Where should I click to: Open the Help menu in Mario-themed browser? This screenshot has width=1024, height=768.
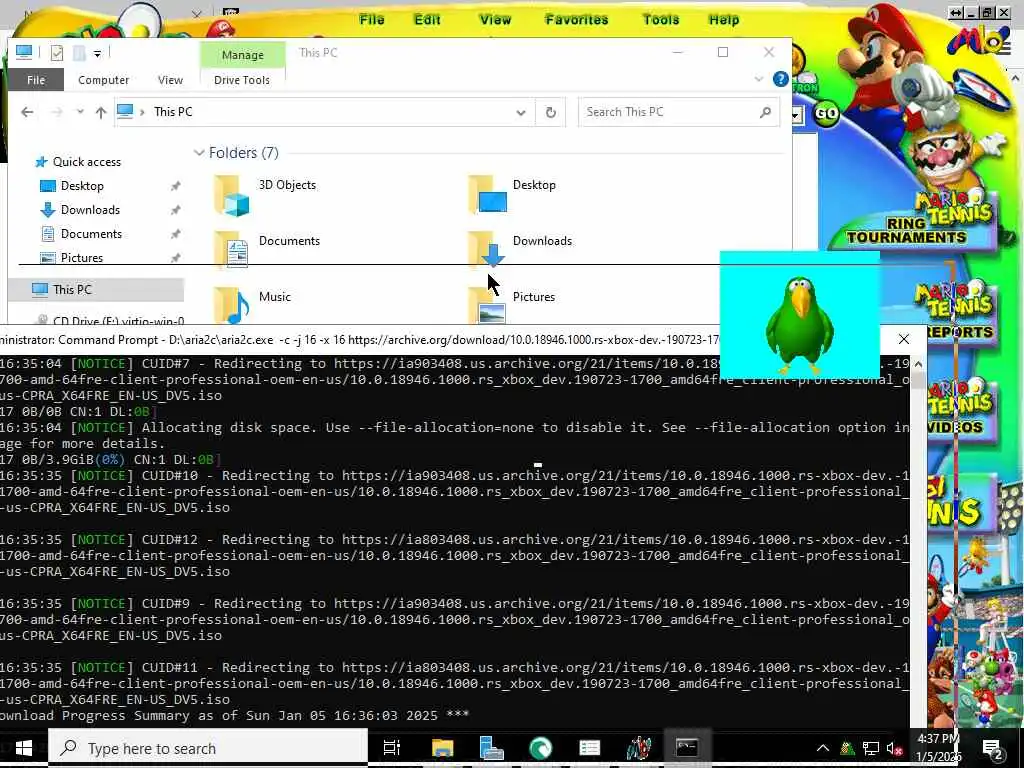tap(724, 20)
